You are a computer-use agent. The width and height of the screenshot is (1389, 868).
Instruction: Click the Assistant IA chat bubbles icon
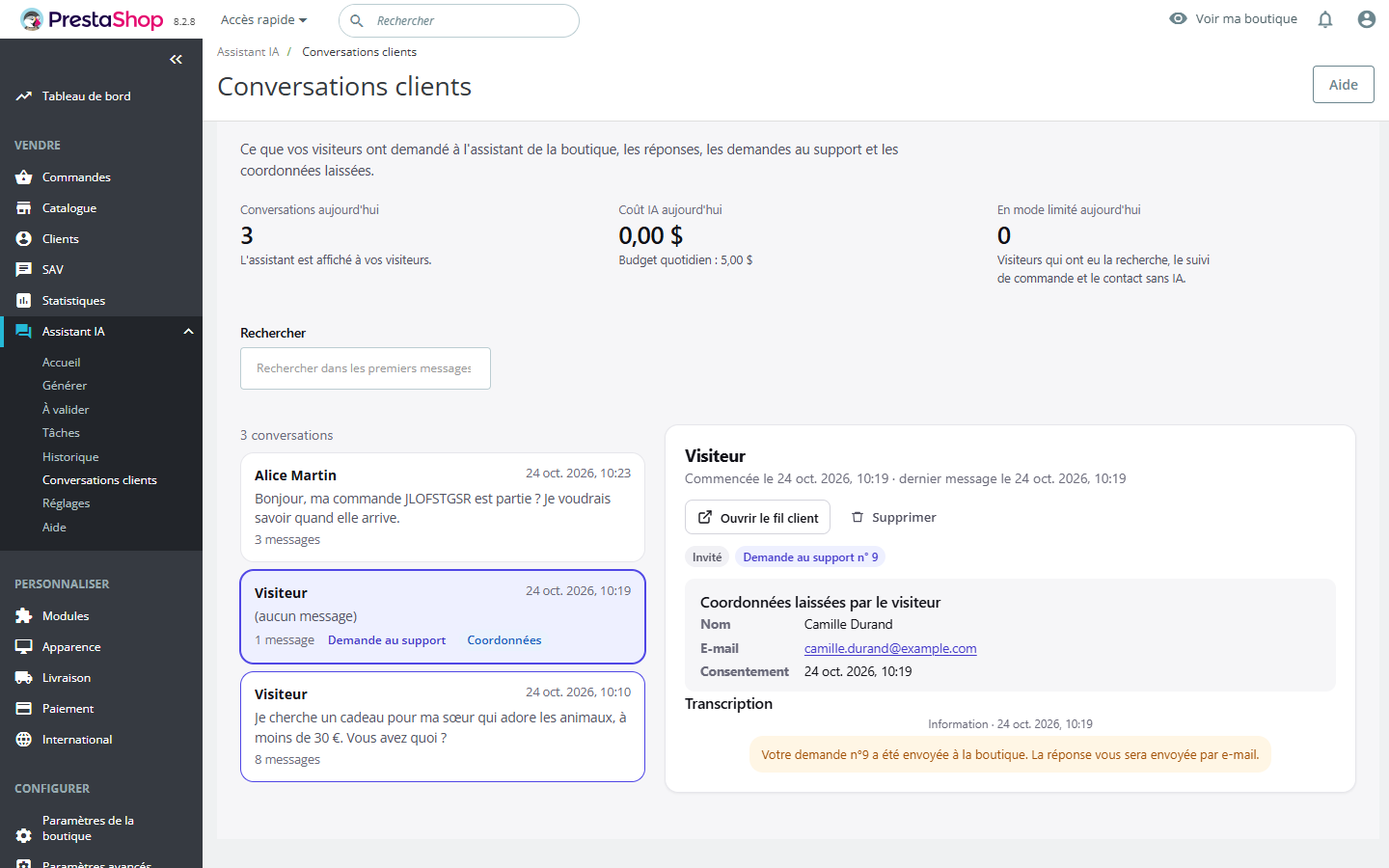point(24,332)
